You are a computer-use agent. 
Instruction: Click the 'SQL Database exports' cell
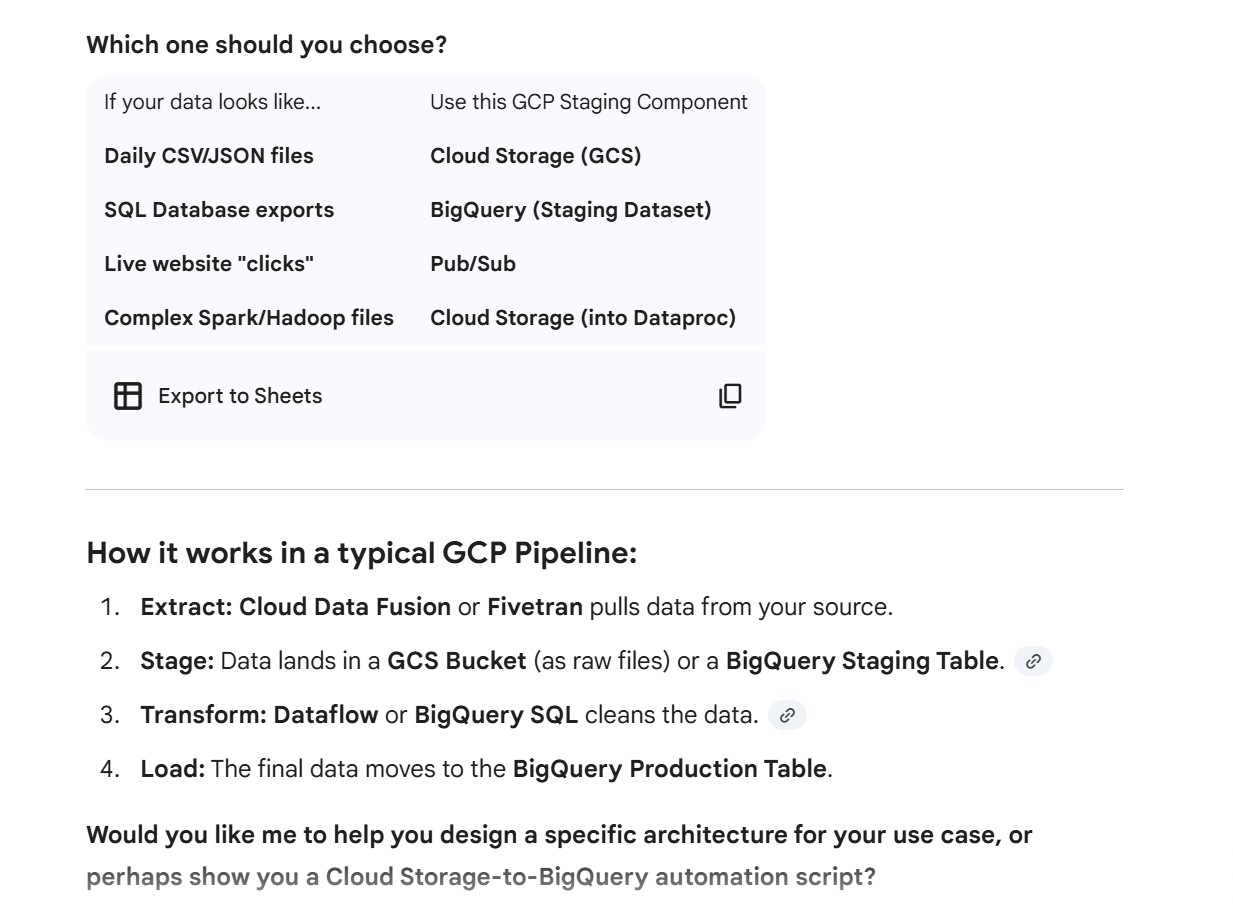tap(219, 210)
